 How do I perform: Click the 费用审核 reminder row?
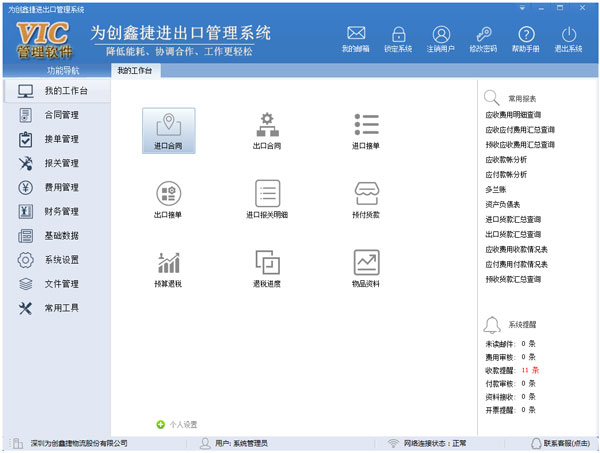(x=510, y=357)
